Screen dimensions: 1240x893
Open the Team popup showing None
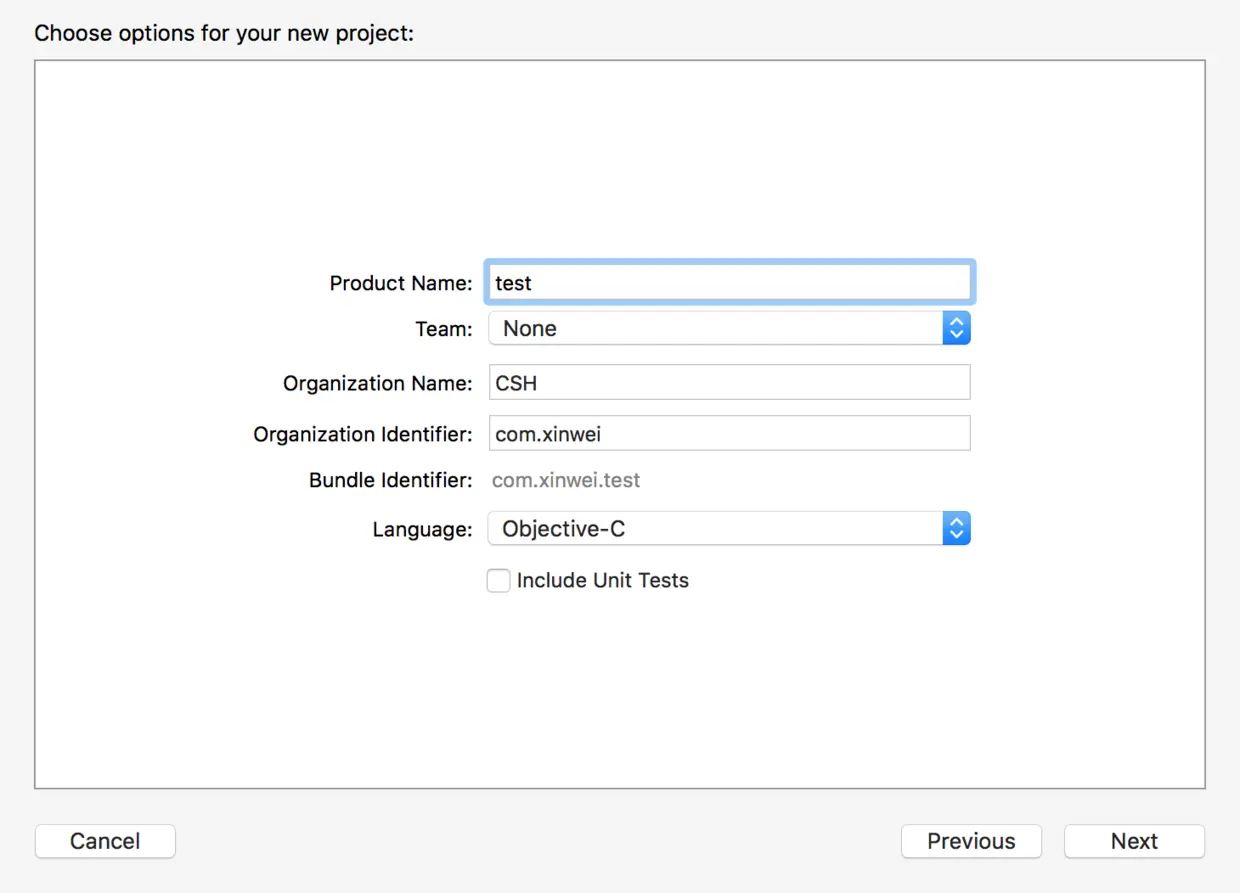715,328
